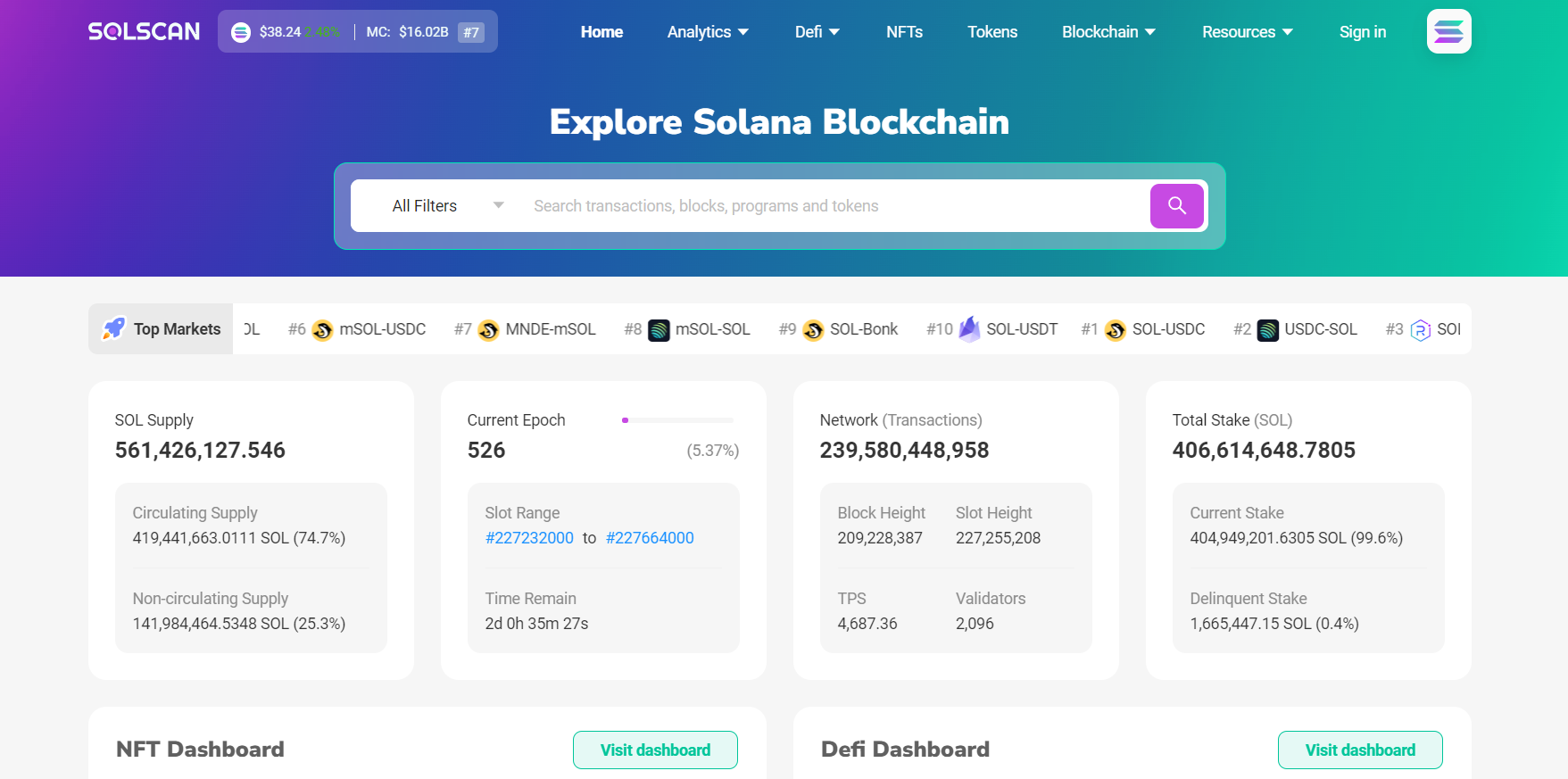Viewport: 1568px width, 779px height.
Task: Click Circulating Supply value 419,441,663.0111 SOL
Action: tap(239, 538)
